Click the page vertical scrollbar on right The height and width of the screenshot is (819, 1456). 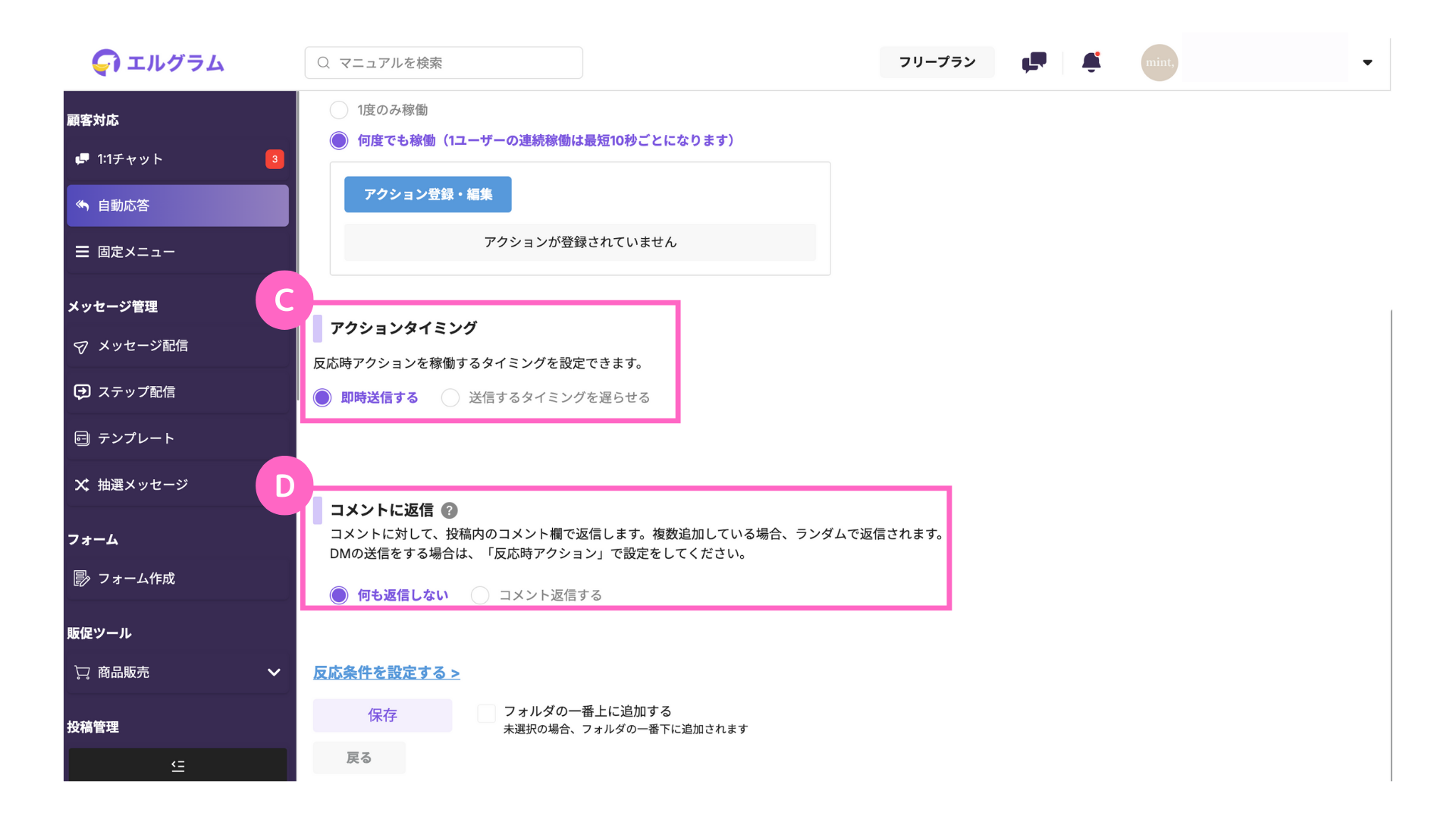(1392, 544)
